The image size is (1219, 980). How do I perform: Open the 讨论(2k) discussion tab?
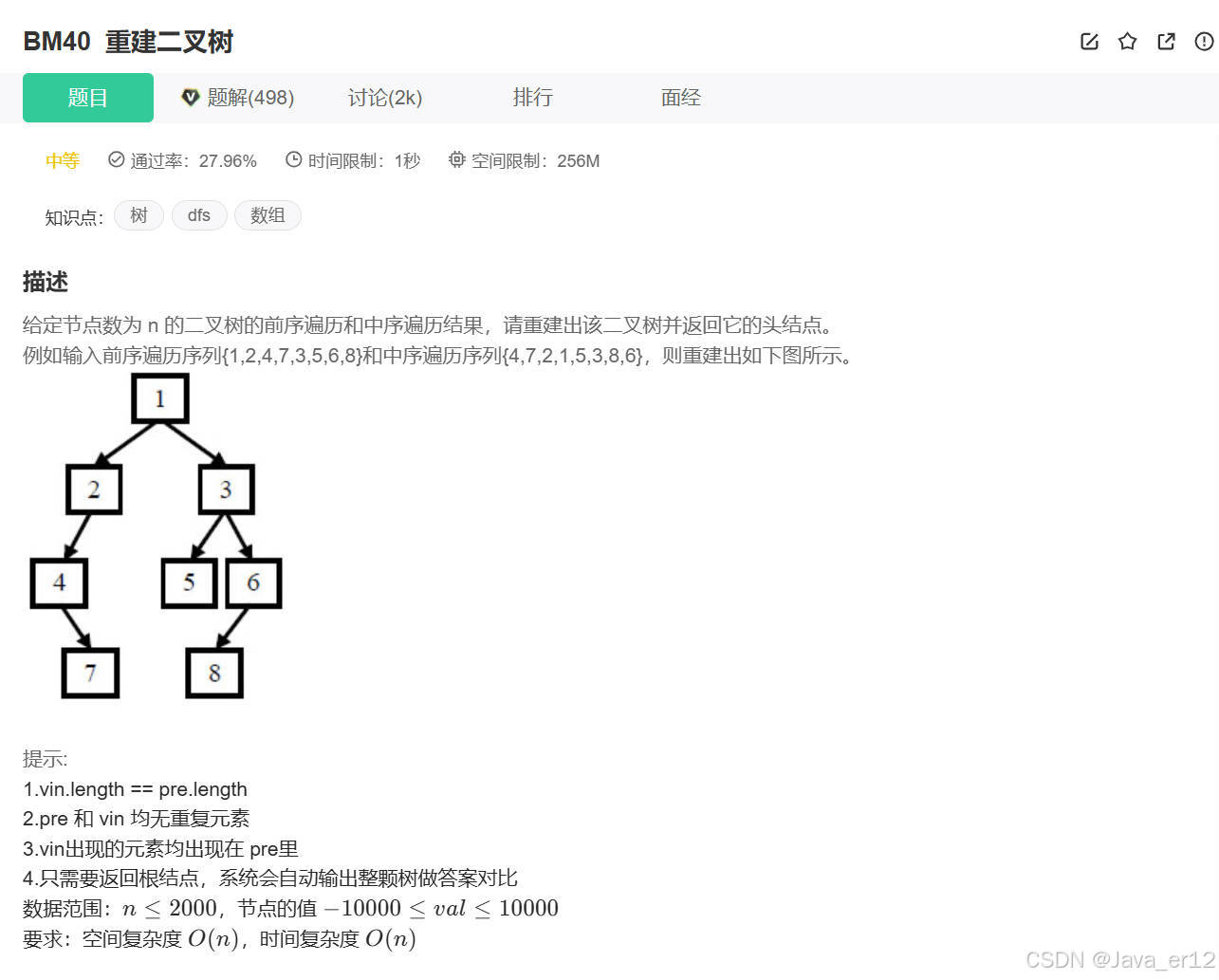point(383,97)
